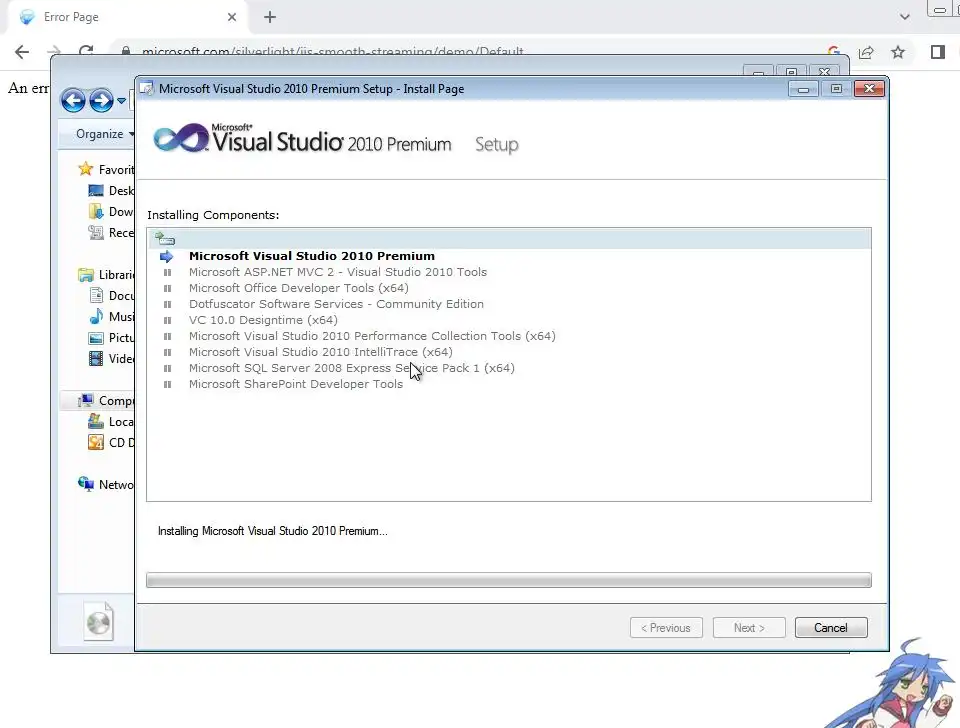Click the Chrome address bar URL
The image size is (960, 728).
coord(332,51)
